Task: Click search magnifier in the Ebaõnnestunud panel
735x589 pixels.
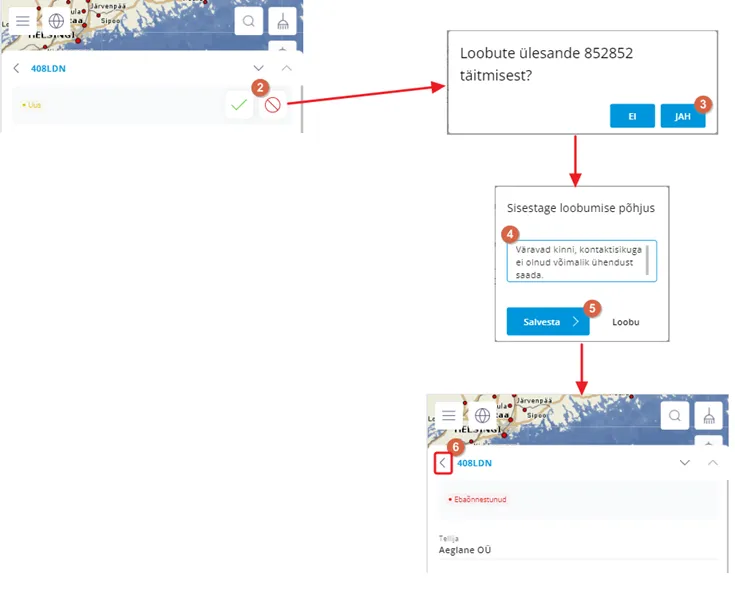Action: click(x=676, y=415)
